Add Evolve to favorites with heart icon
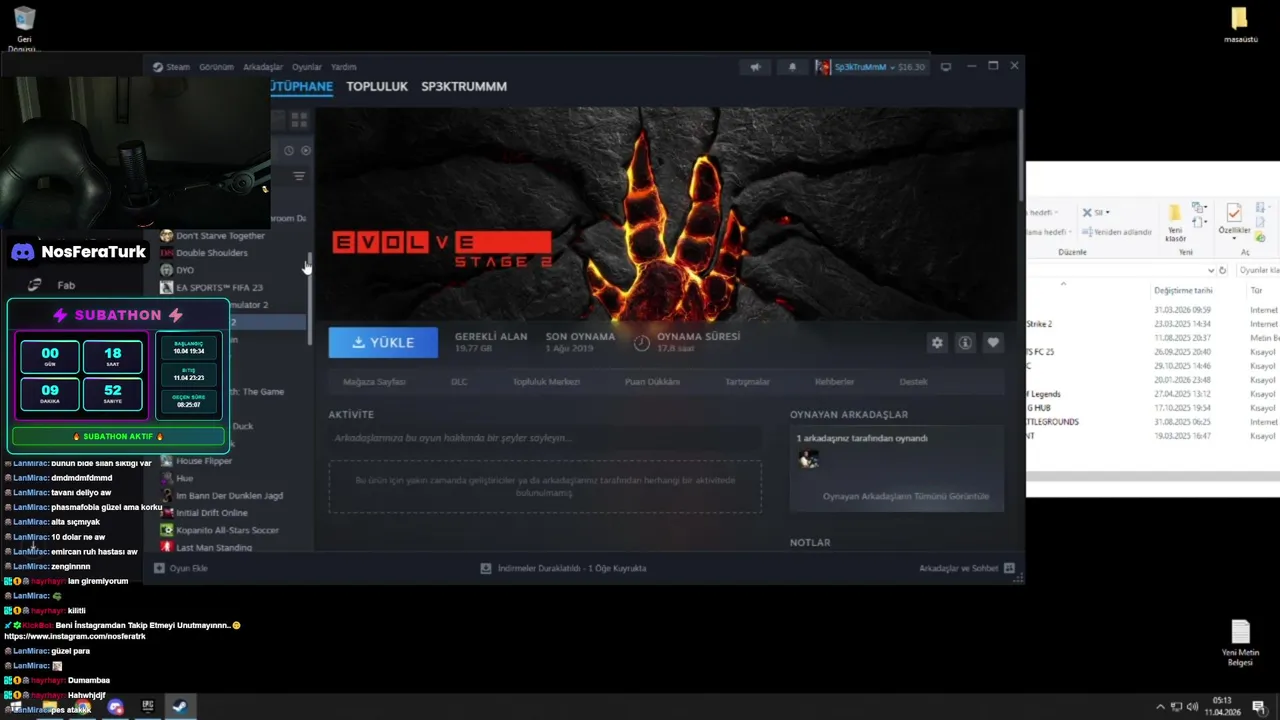Screen dimensions: 1280x720 (x=993, y=342)
